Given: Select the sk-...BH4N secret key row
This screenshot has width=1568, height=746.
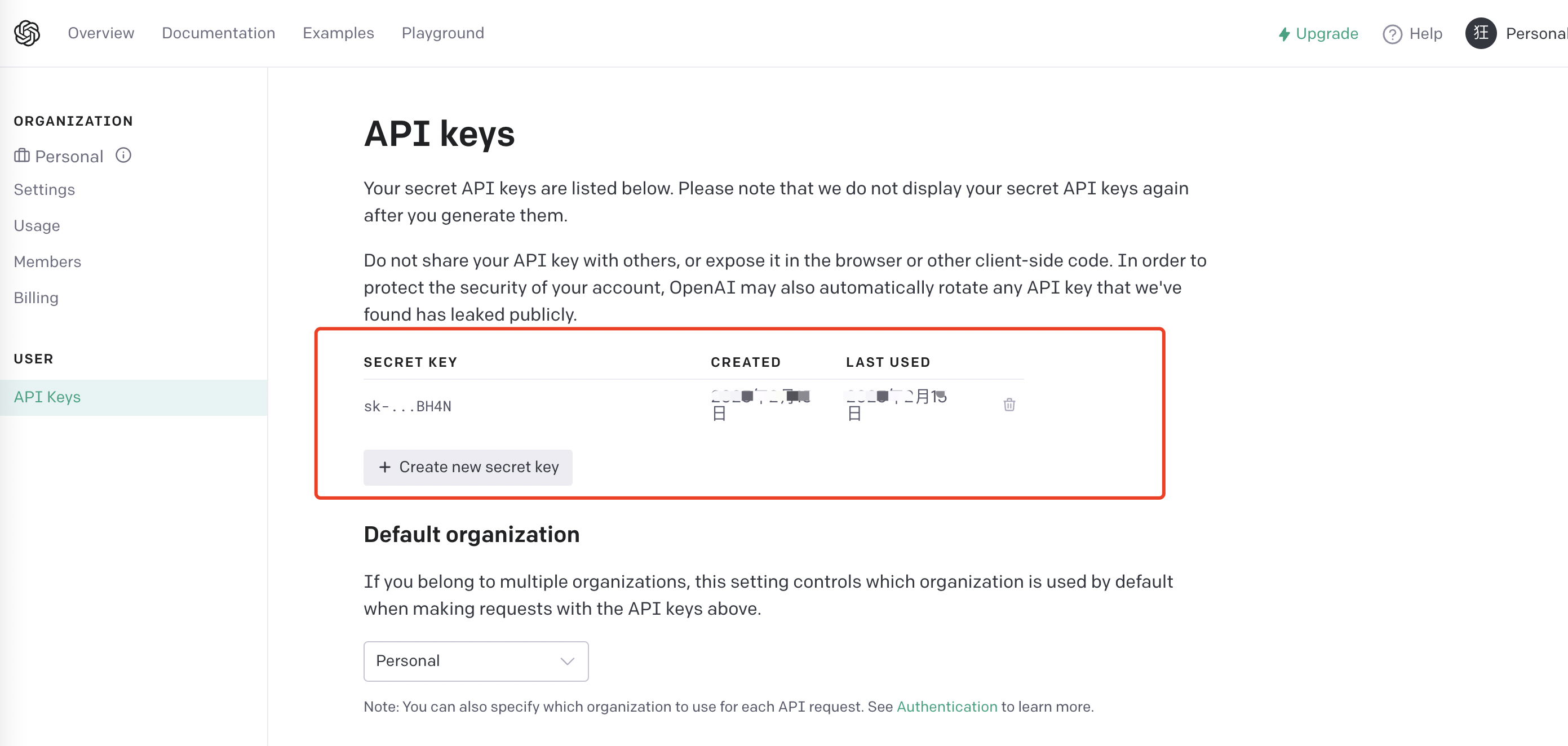Looking at the screenshot, I should coord(693,405).
